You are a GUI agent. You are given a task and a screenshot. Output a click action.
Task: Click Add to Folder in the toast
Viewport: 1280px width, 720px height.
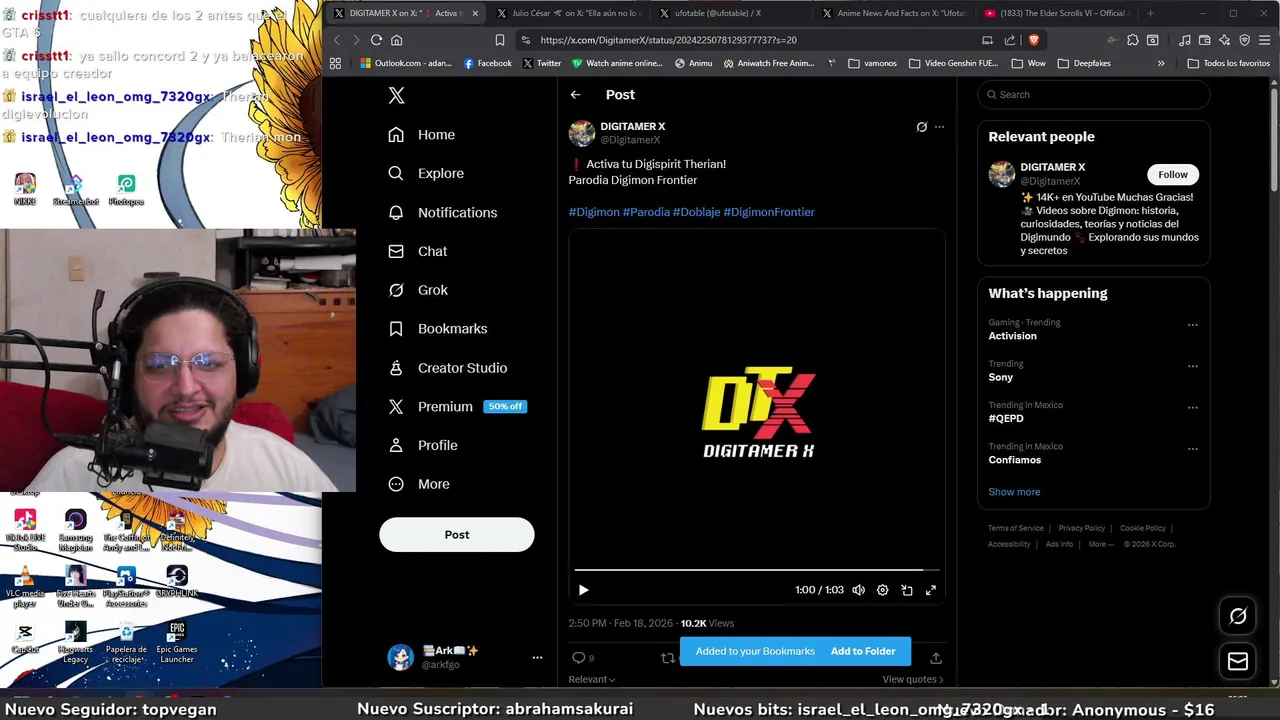tap(863, 651)
